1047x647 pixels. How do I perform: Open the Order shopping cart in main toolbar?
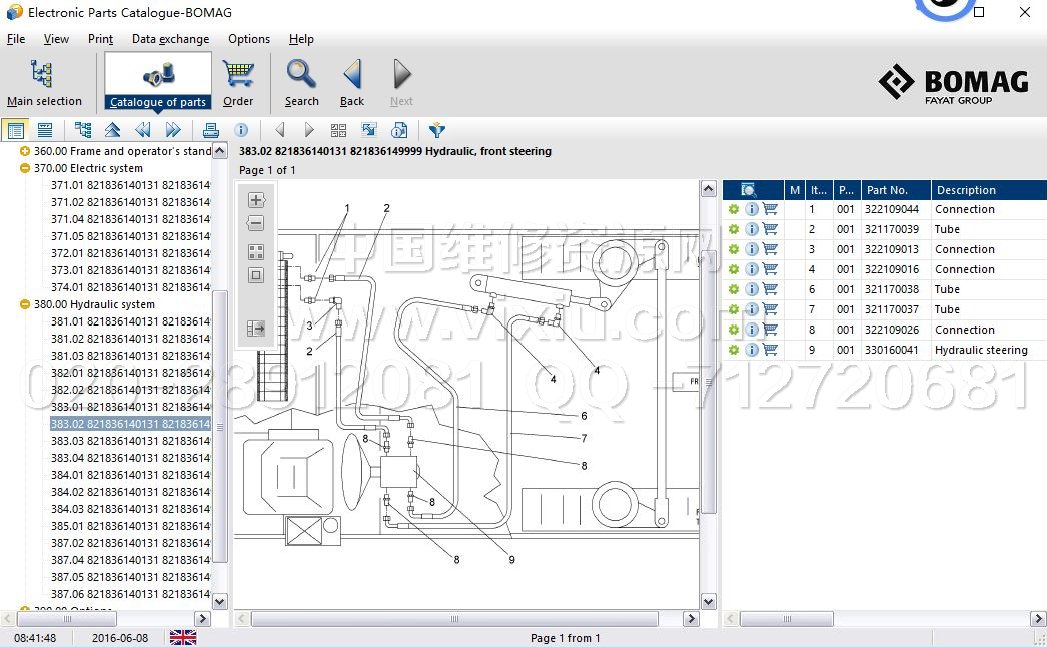tap(238, 82)
